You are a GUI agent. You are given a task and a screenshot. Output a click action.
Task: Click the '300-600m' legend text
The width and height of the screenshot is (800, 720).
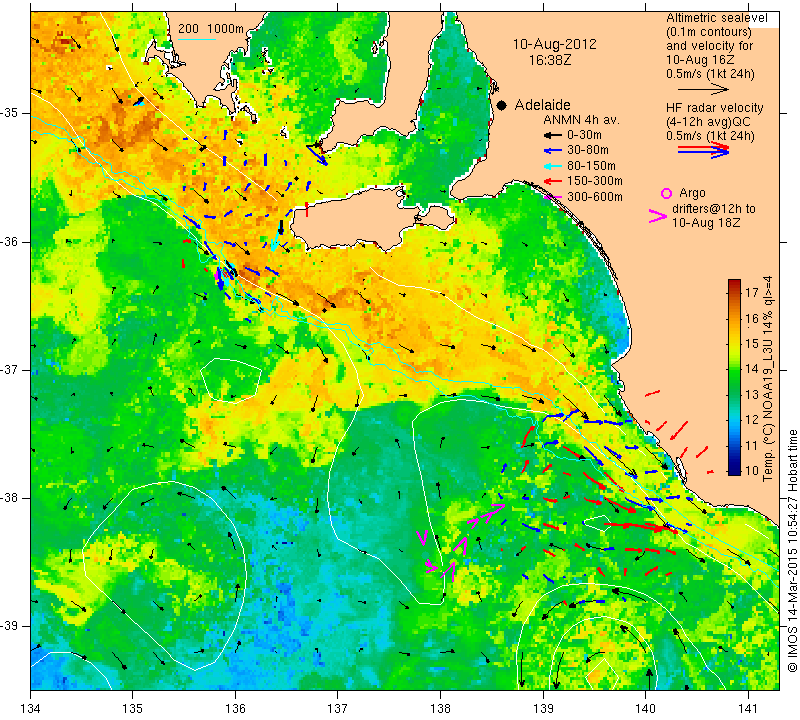(x=595, y=196)
